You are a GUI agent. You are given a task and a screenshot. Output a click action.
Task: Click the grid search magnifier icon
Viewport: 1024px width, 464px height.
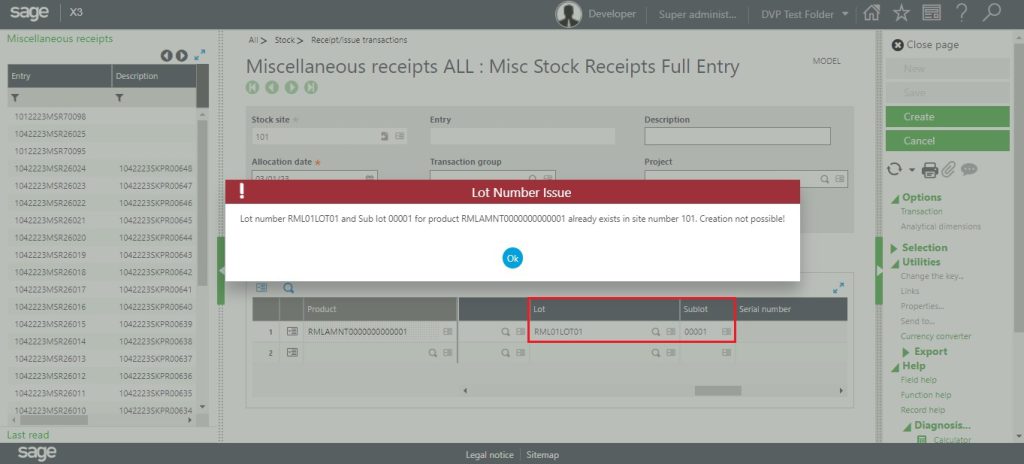click(288, 288)
